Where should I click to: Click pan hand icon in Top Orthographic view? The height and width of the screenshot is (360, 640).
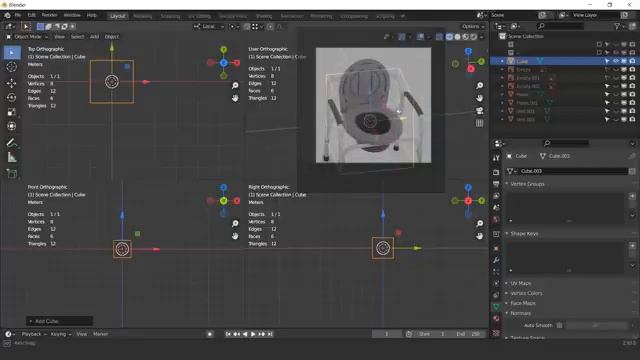(235, 98)
